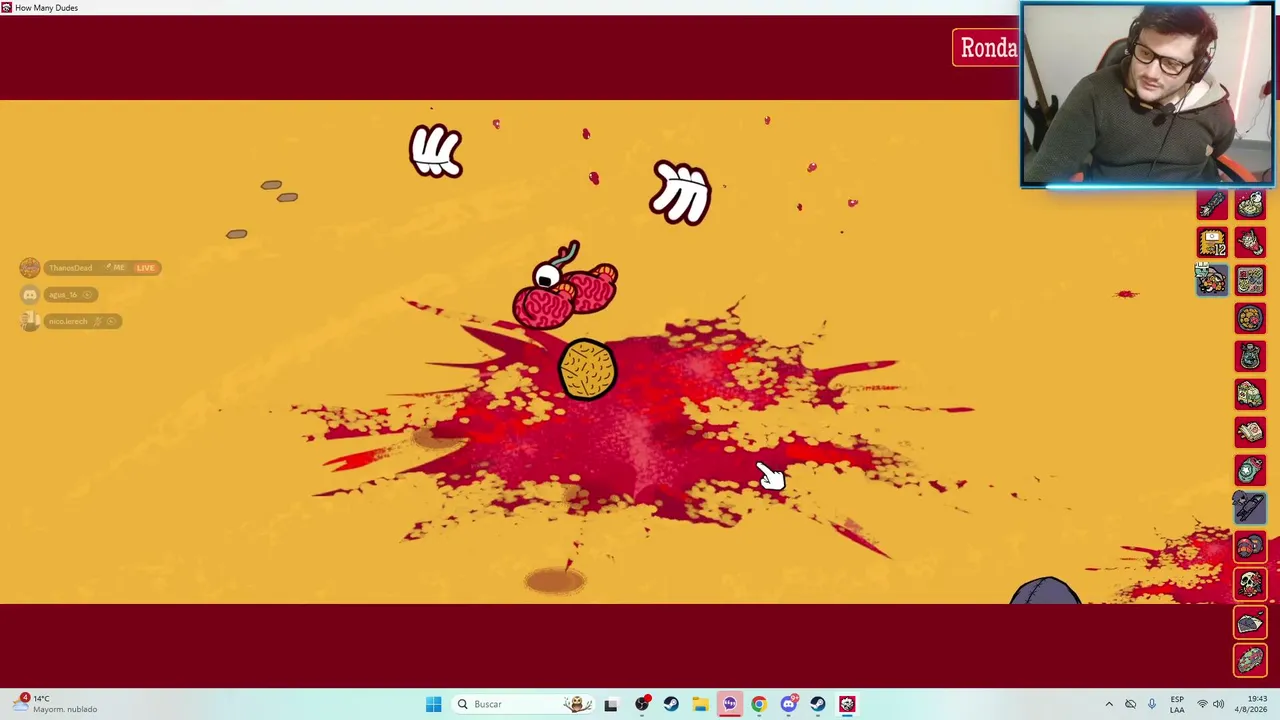Click nico.lerech's avatar in the voice overlay
Screen dimensions: 1280x720
coord(30,321)
